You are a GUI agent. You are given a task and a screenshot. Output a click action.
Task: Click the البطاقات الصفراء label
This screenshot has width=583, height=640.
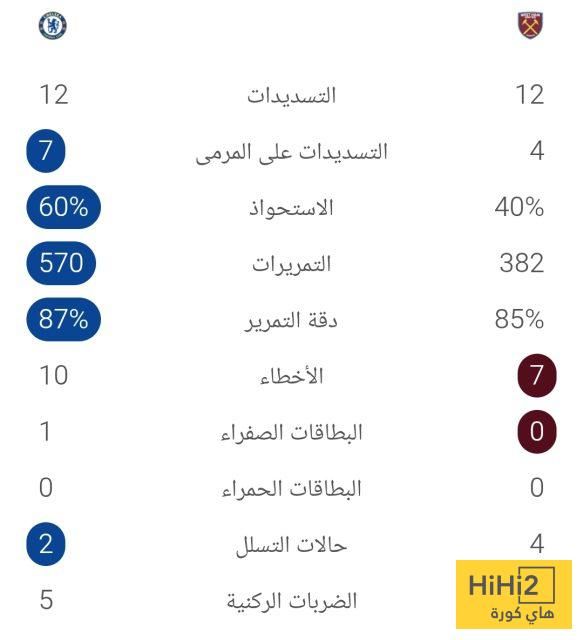[x=292, y=432]
